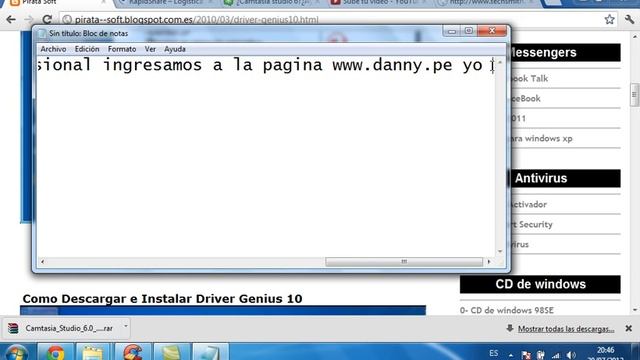
Task: Open the FaceBook link under Messengers
Action: (527, 99)
